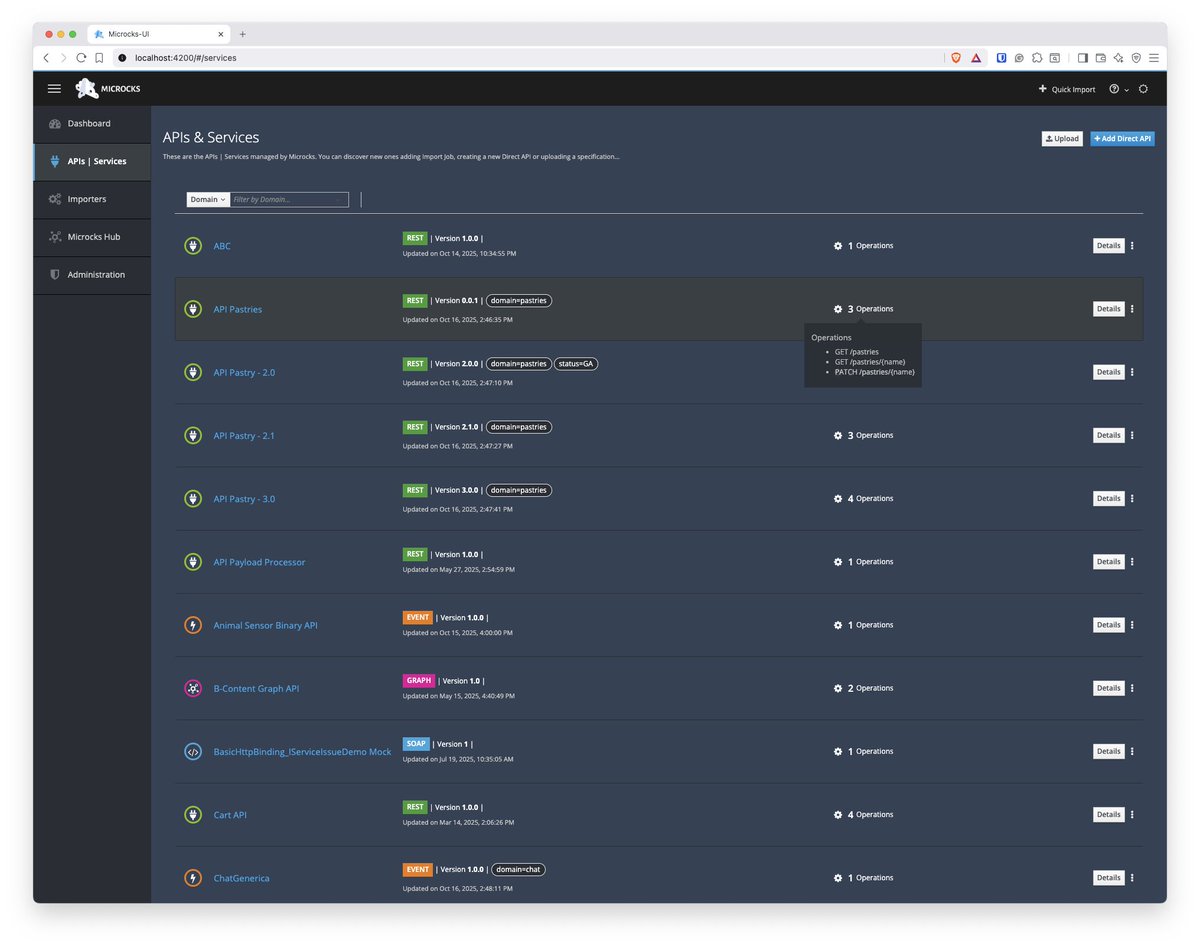Click the theme sun icon in header

1143,89
